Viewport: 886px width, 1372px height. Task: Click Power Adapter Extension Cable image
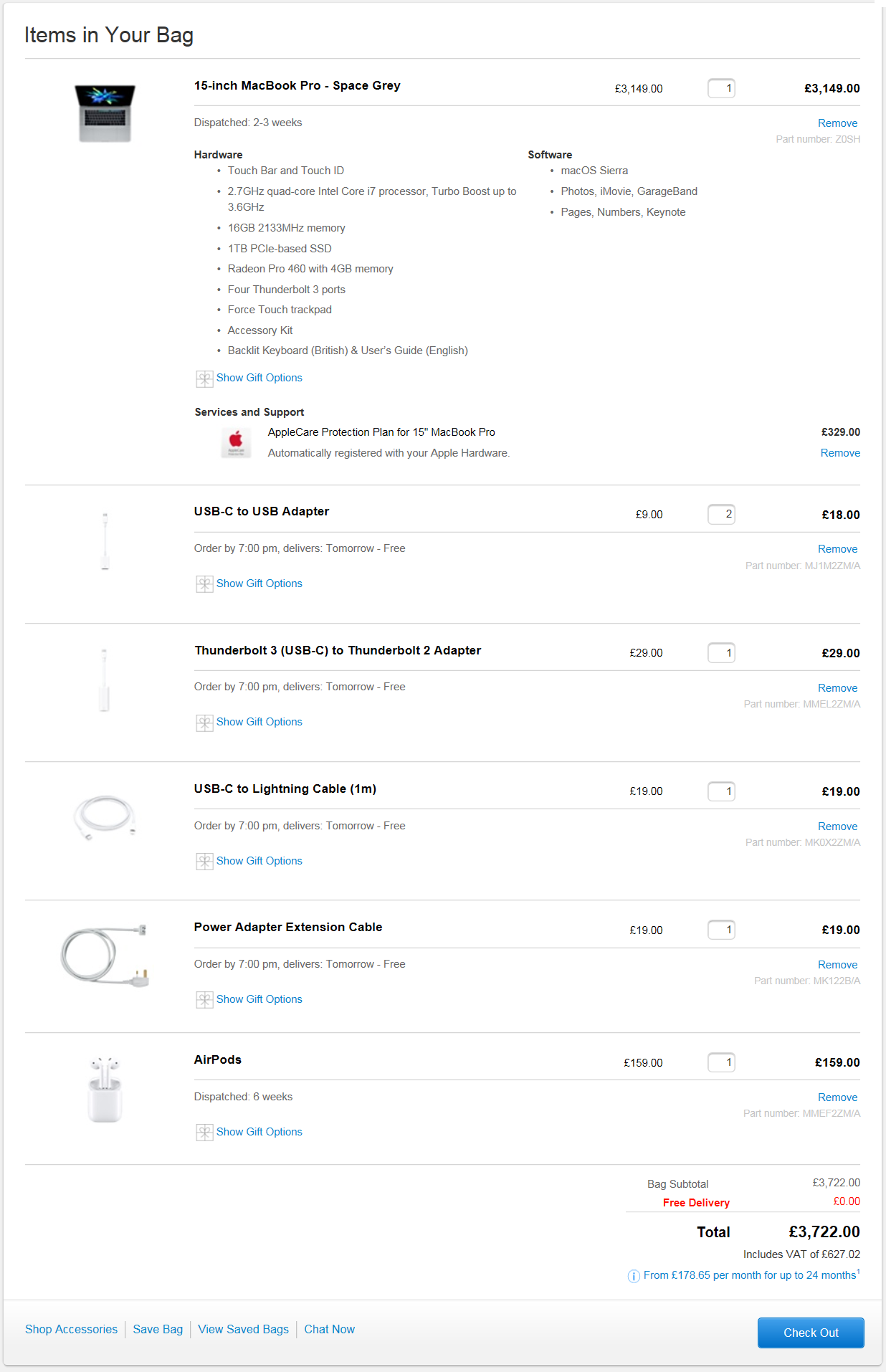105,956
